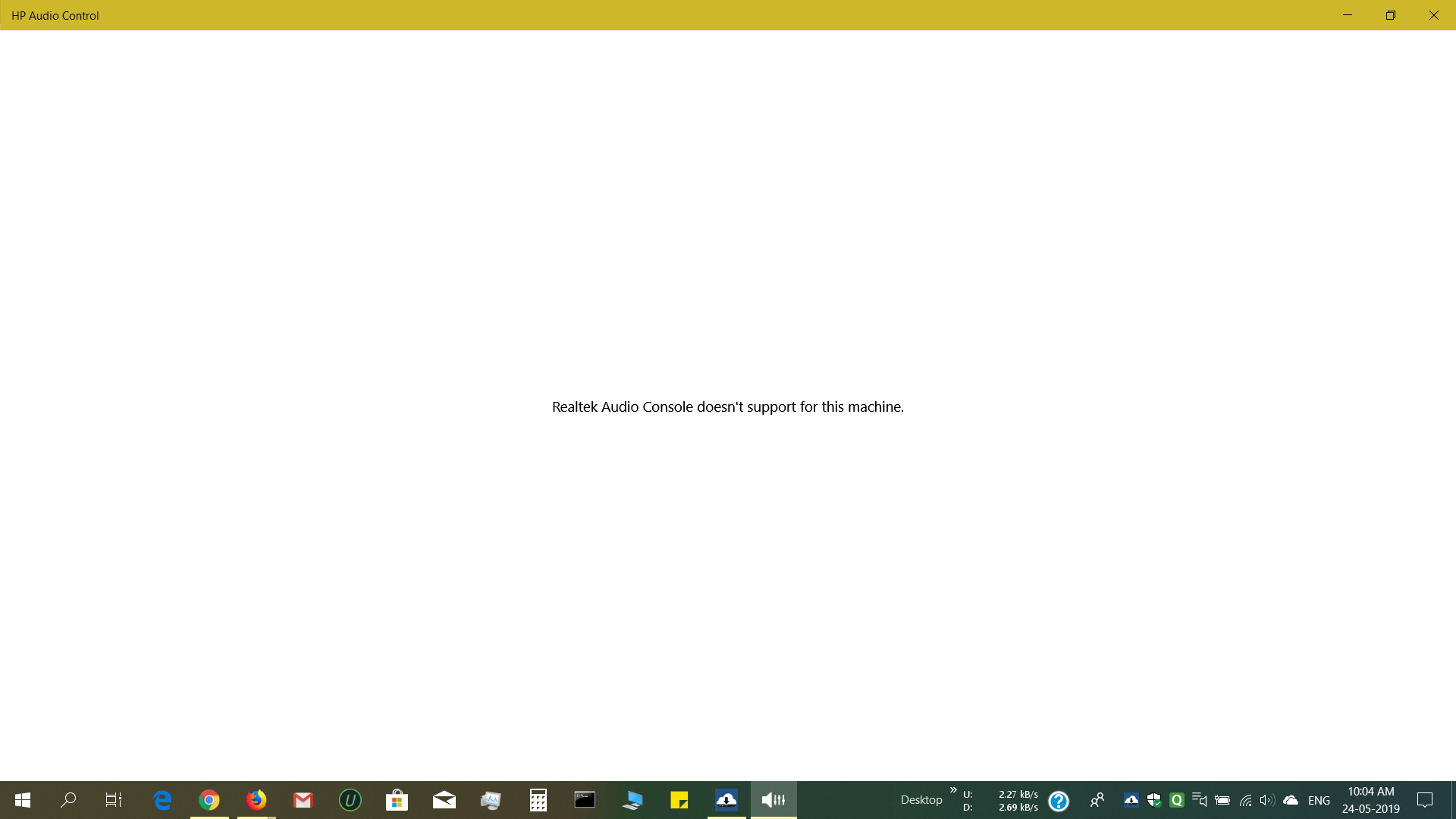Click the taskbar search magnifier icon
This screenshot has width=1456, height=819.
click(x=68, y=800)
